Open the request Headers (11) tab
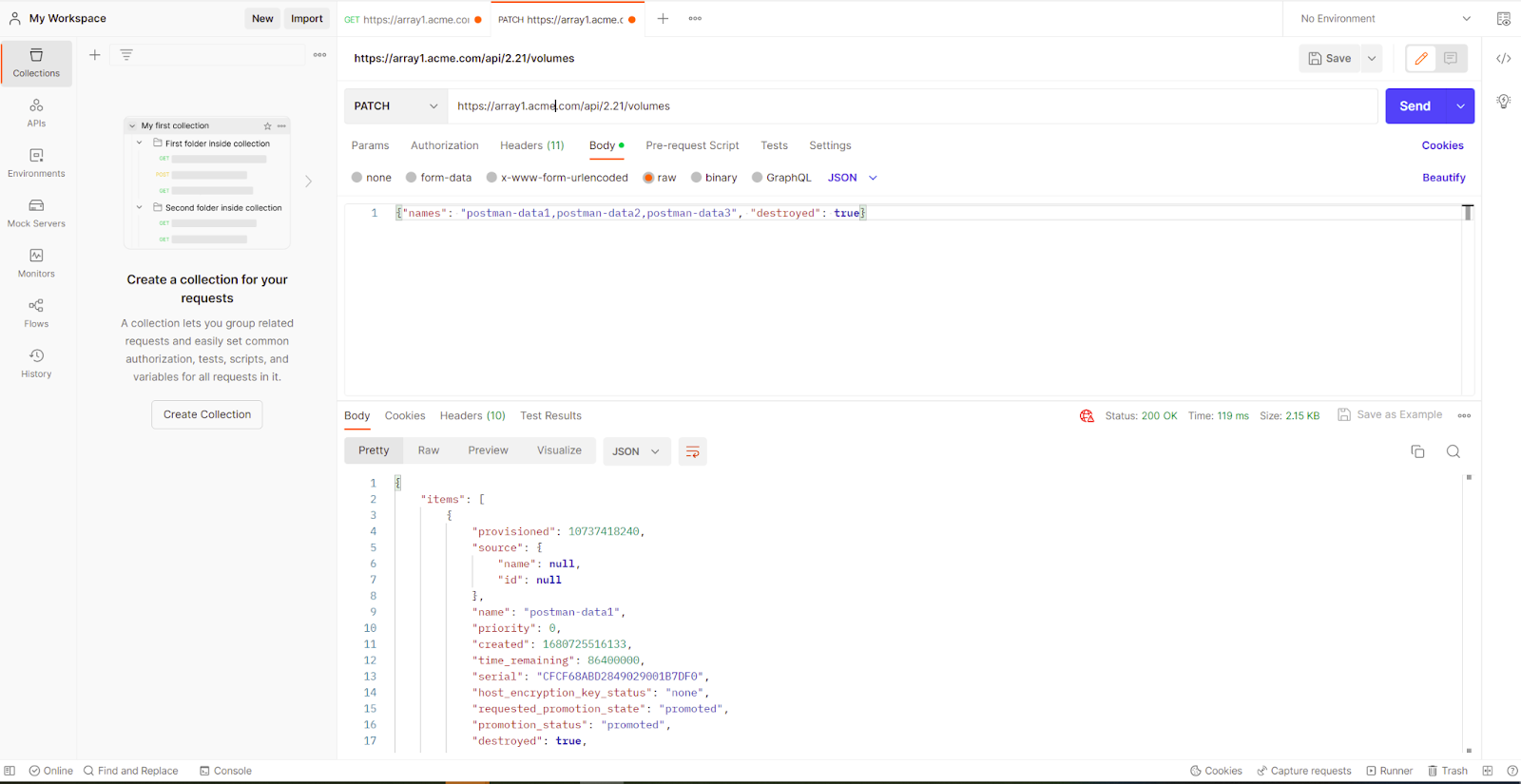The image size is (1521, 784). (x=532, y=145)
